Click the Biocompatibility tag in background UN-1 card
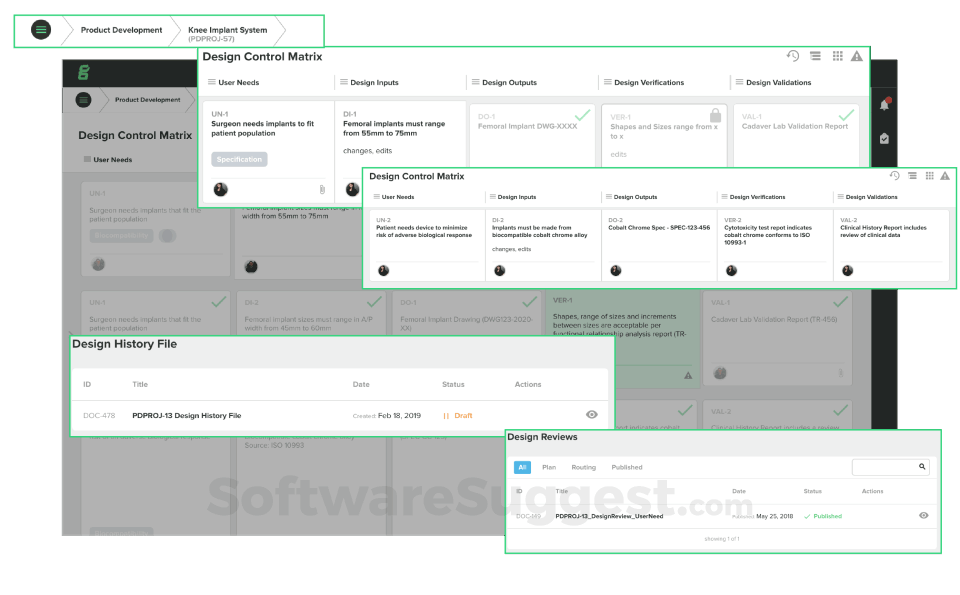 (x=121, y=235)
